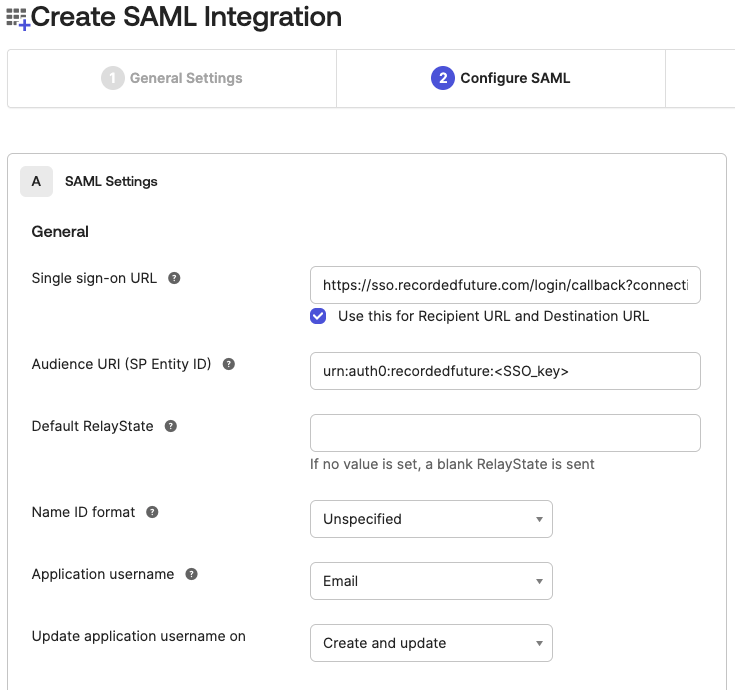Focus the Audience URI text field
Screen dimensions: 735x690
505,371
